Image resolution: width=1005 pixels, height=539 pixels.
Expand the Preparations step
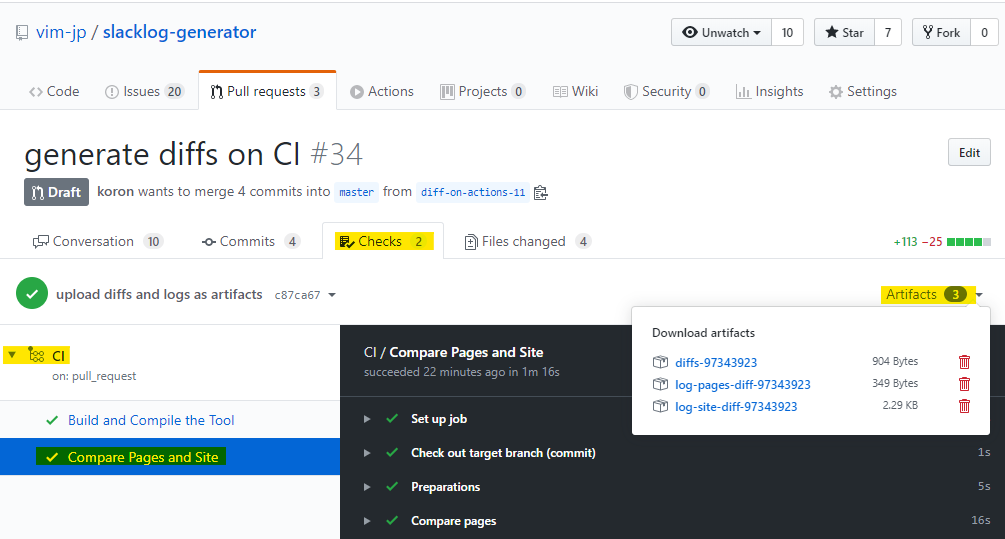[x=367, y=487]
